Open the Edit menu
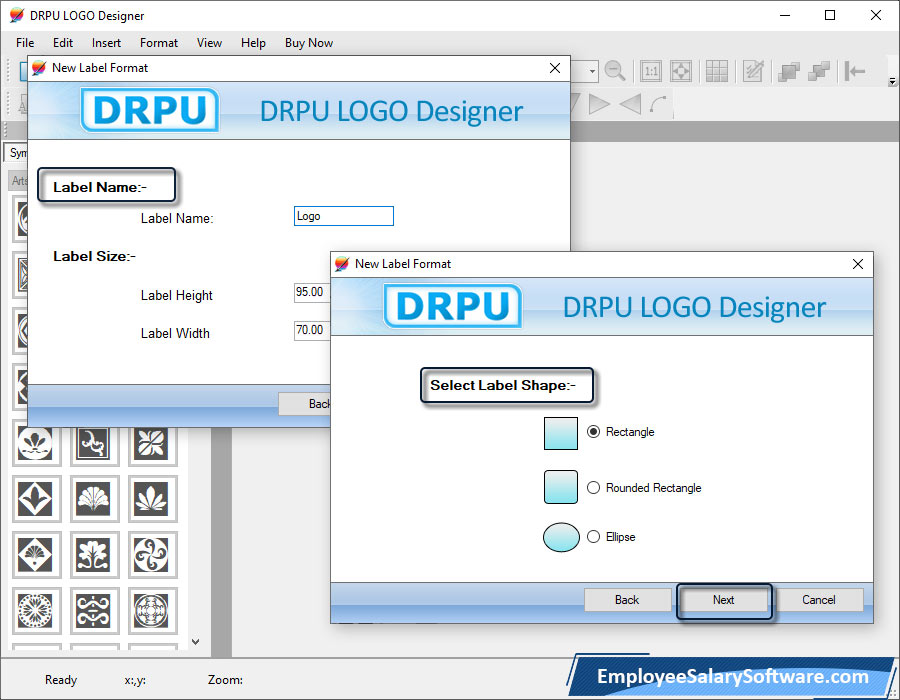900x700 pixels. pos(63,43)
